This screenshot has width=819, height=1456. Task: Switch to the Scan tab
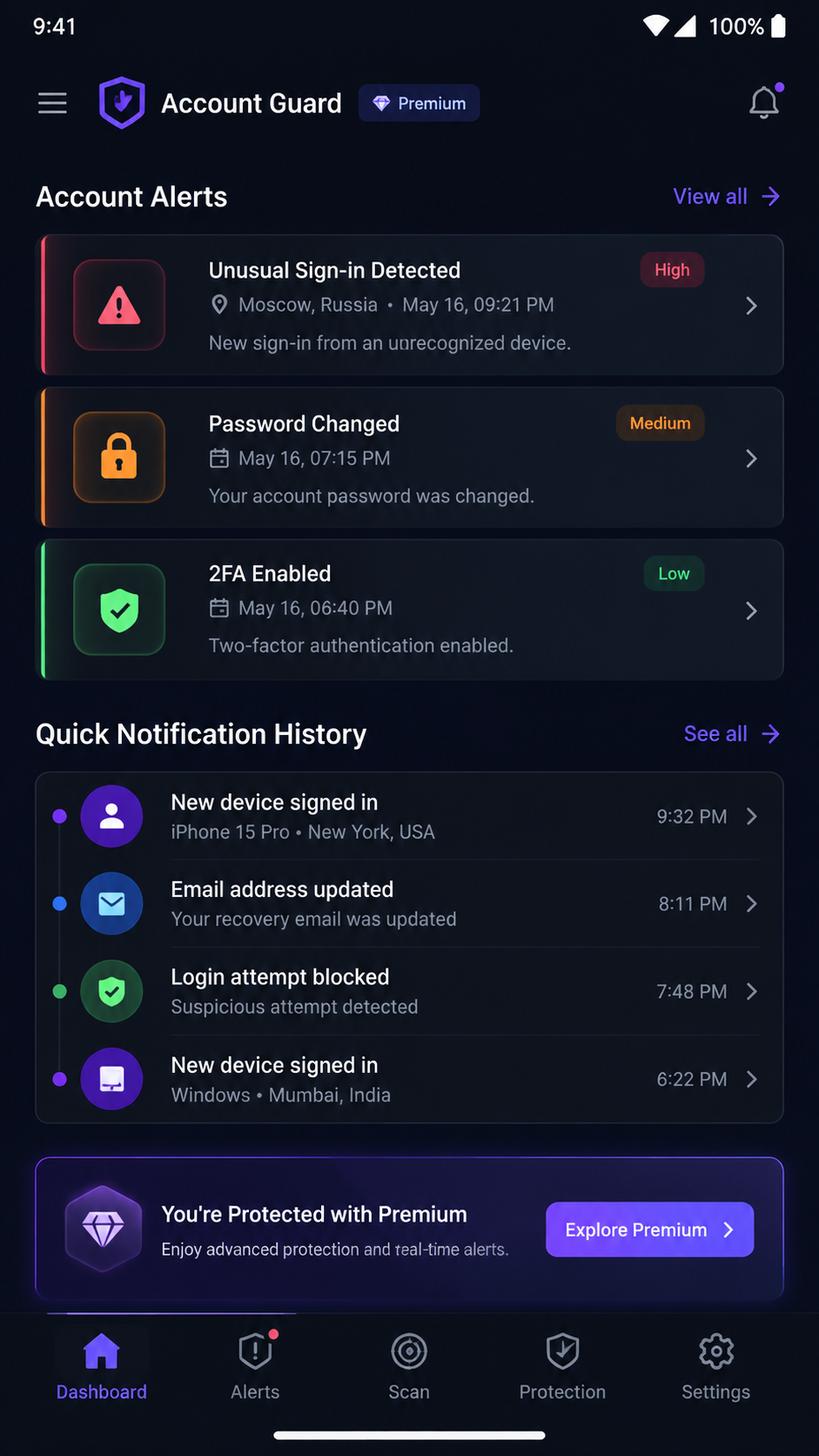(409, 1366)
